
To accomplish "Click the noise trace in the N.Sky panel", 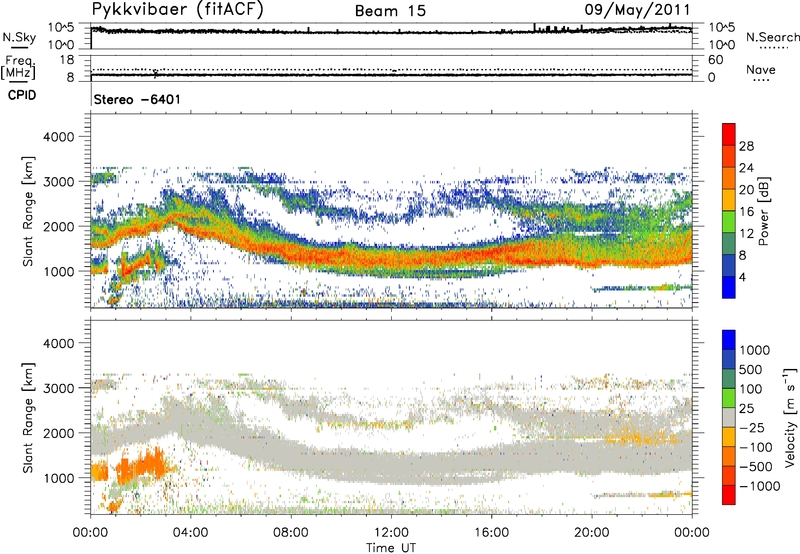I will pos(391,32).
